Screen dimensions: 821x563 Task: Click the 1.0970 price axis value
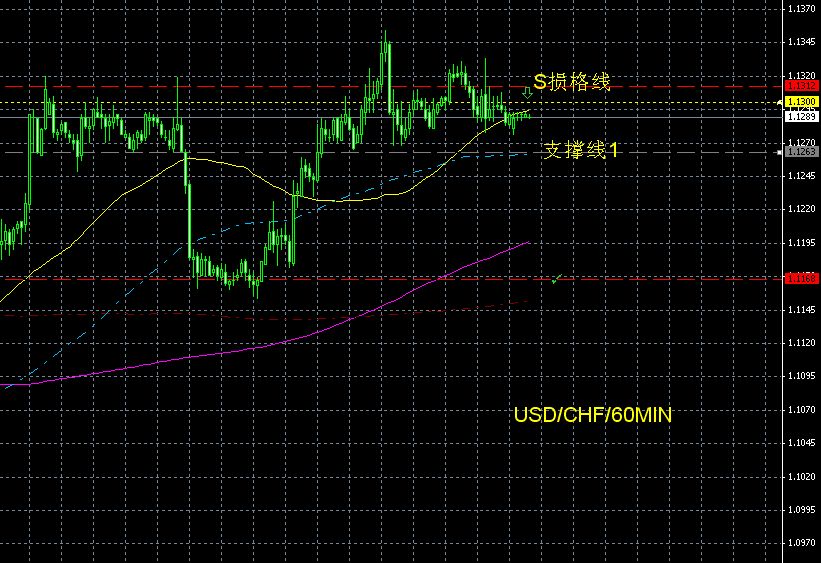802,543
